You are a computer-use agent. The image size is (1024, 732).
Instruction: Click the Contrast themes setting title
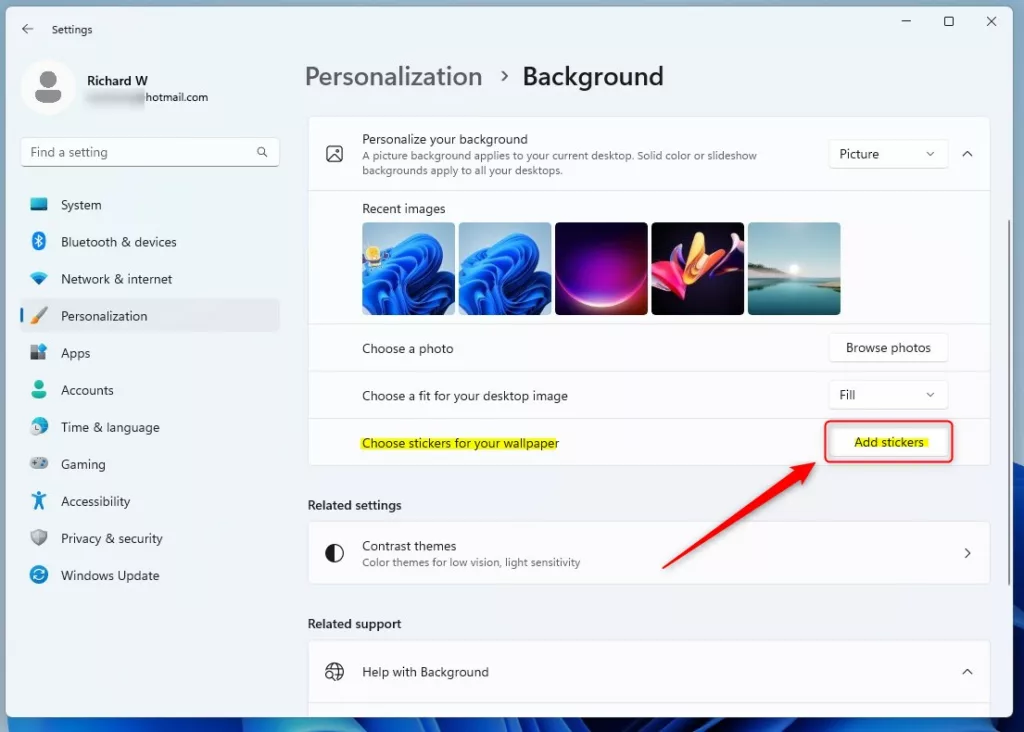(x=409, y=545)
